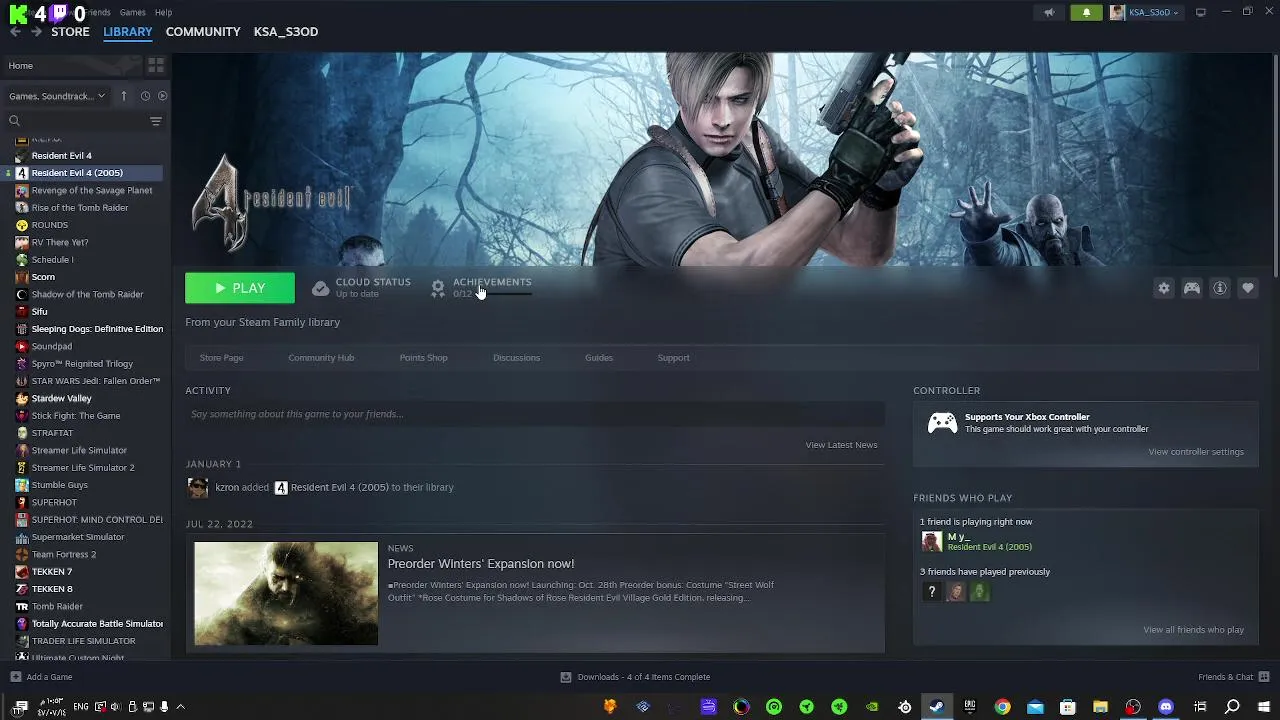
Task: Click View all friends who play
Action: [1193, 630]
